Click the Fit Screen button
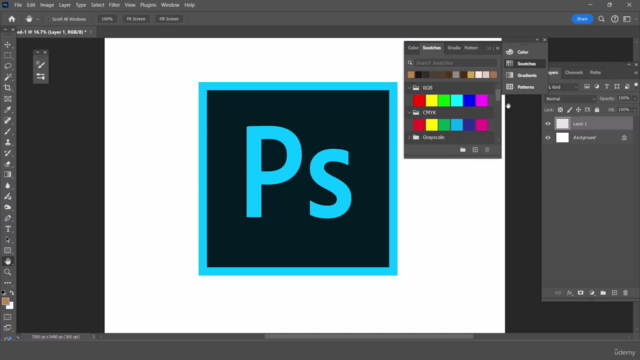Viewport: 640px width, 360px height. click(136, 19)
